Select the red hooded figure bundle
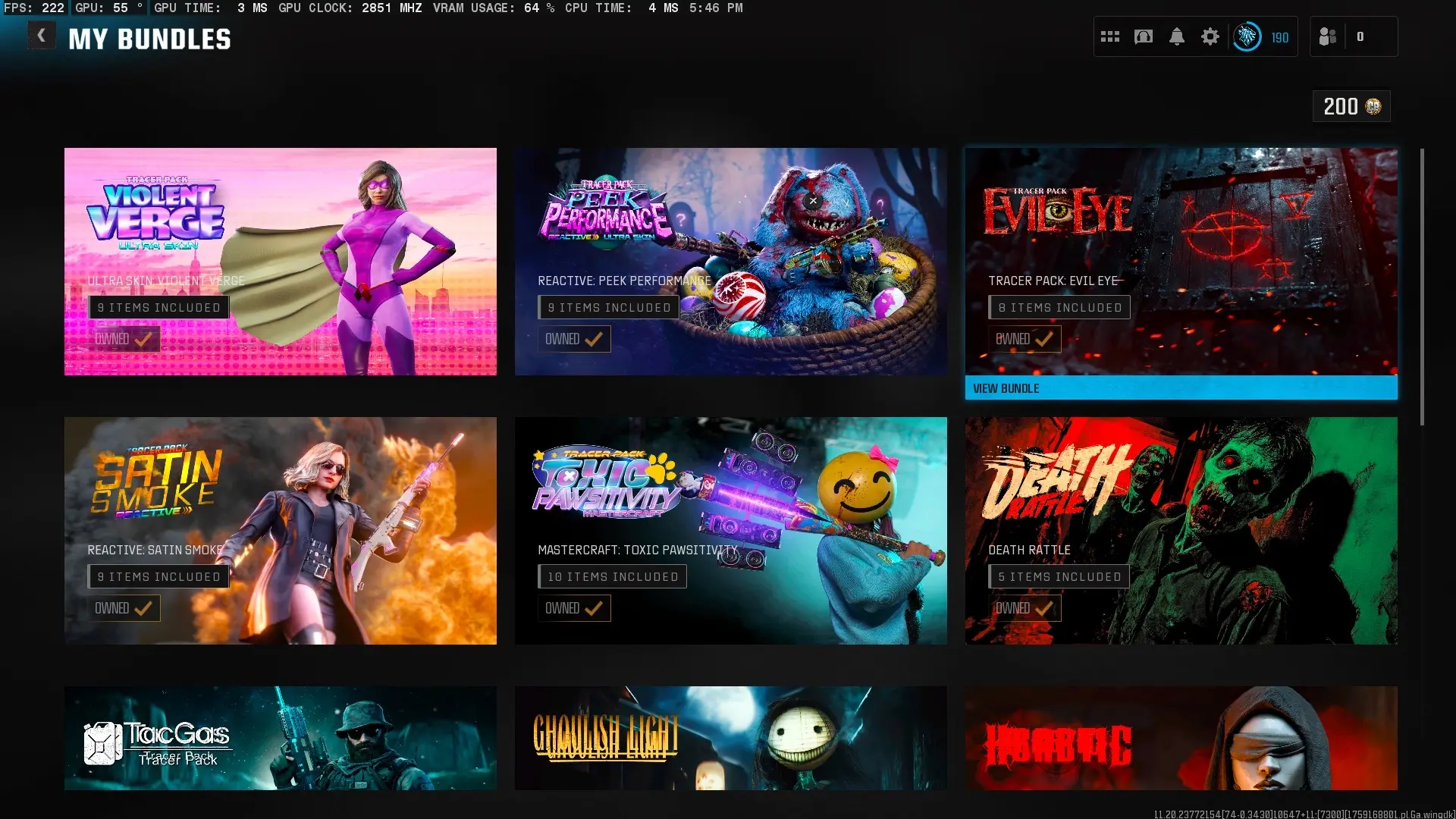Screen dimensions: 1456x819 [1181, 737]
